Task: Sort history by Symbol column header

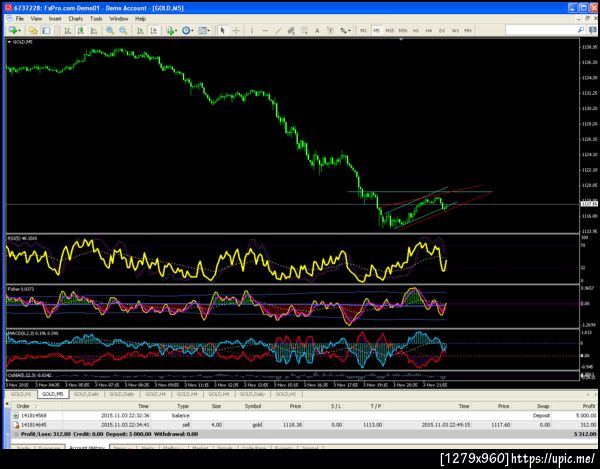Action: click(x=253, y=406)
